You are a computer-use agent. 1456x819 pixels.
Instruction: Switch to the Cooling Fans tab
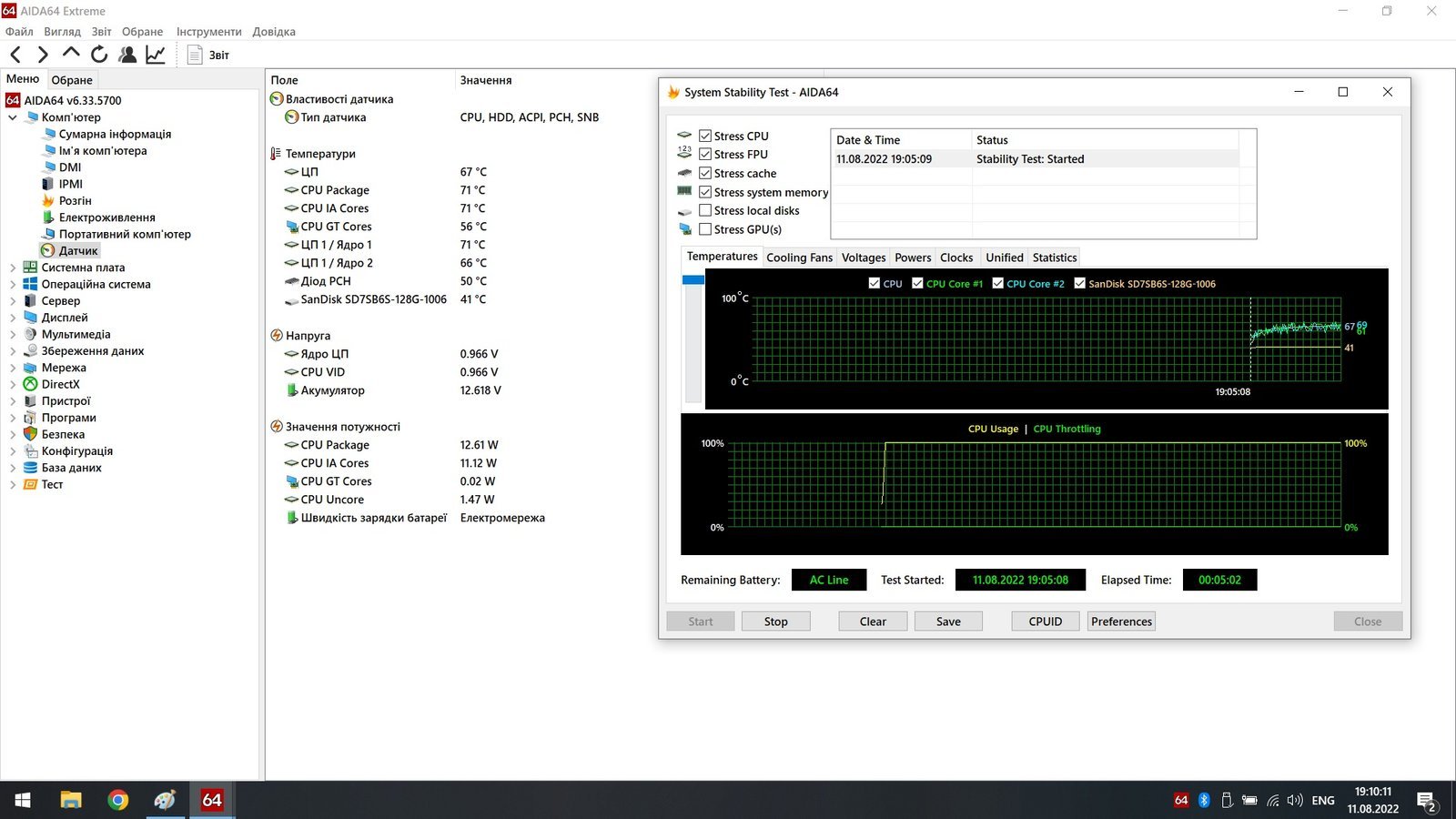pyautogui.click(x=799, y=258)
